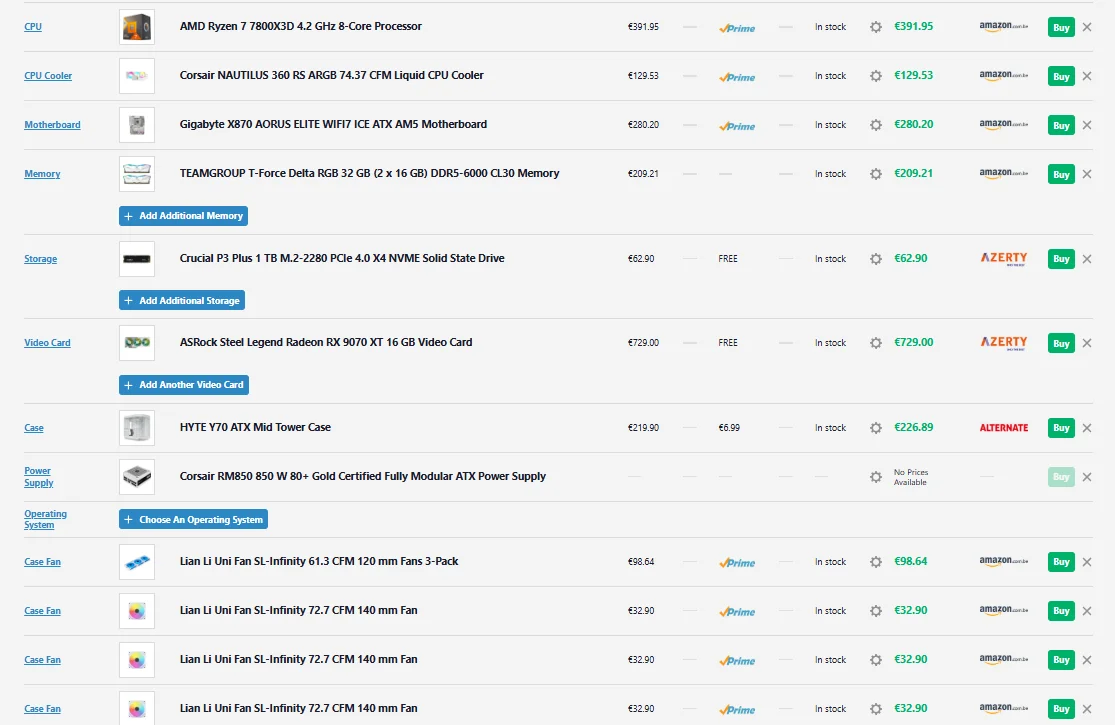Open gear settings for ASRock Radeon video card
The height and width of the screenshot is (725, 1115).
(876, 343)
